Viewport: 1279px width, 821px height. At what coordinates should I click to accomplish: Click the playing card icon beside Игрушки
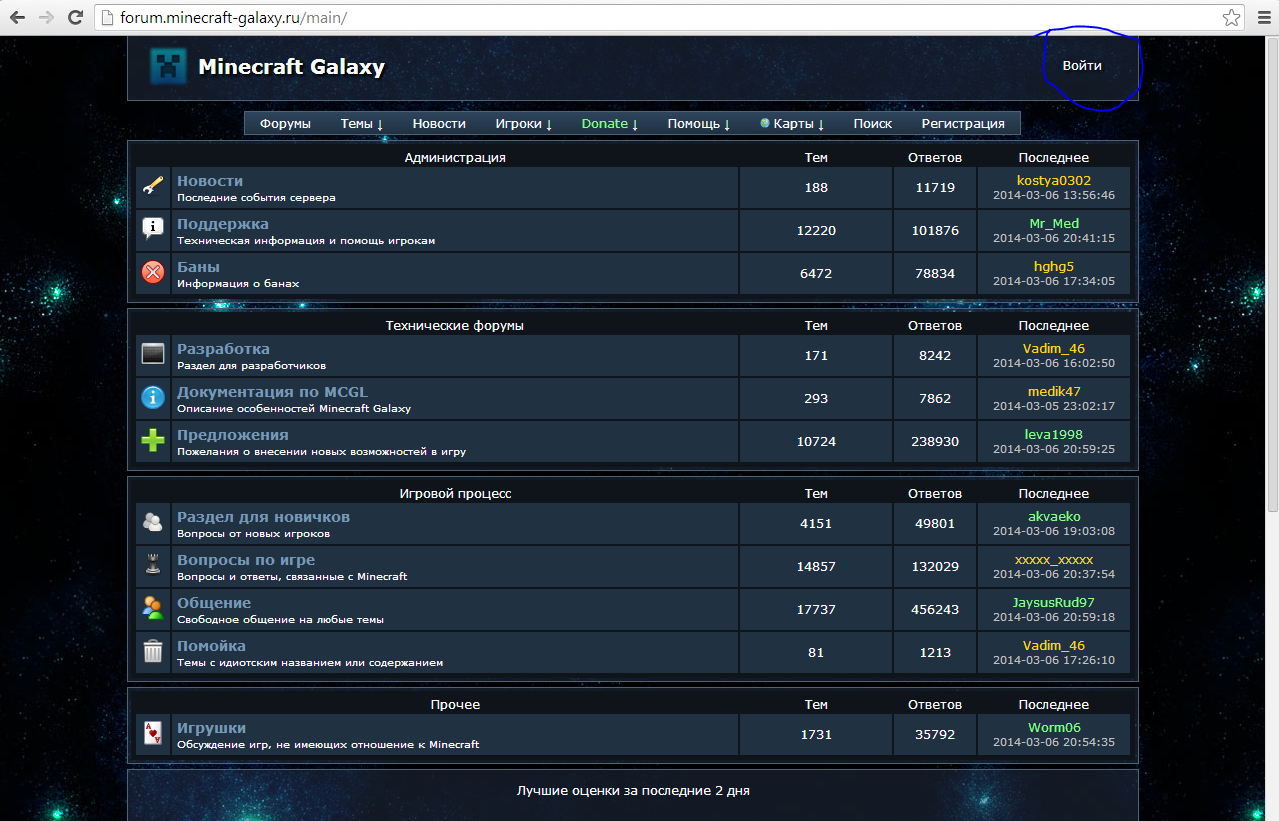point(153,733)
